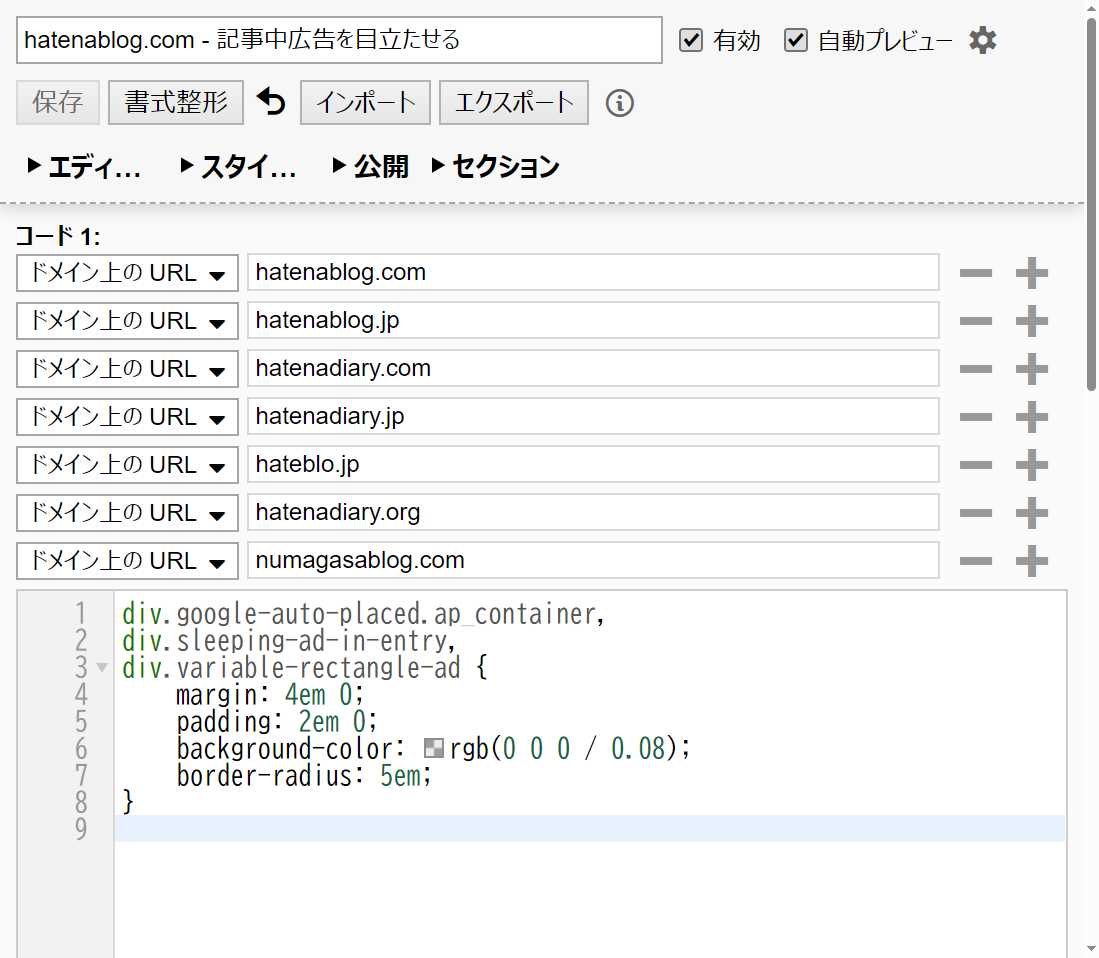Click the style name input field
1099x958 pixels.
(339, 40)
